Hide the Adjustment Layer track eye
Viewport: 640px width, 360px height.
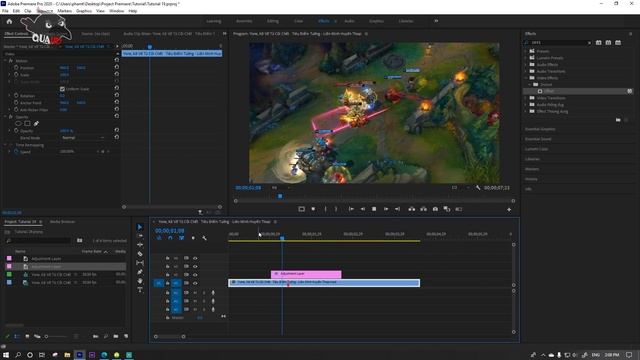(x=195, y=274)
